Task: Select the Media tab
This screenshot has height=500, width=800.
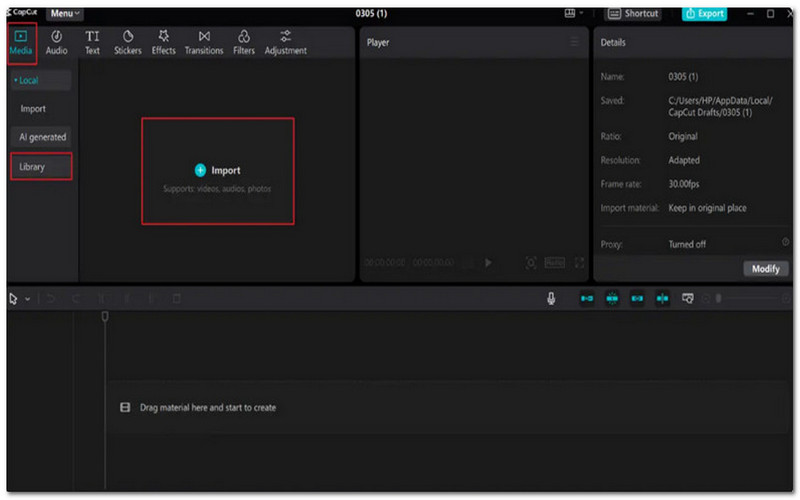Action: coord(21,41)
